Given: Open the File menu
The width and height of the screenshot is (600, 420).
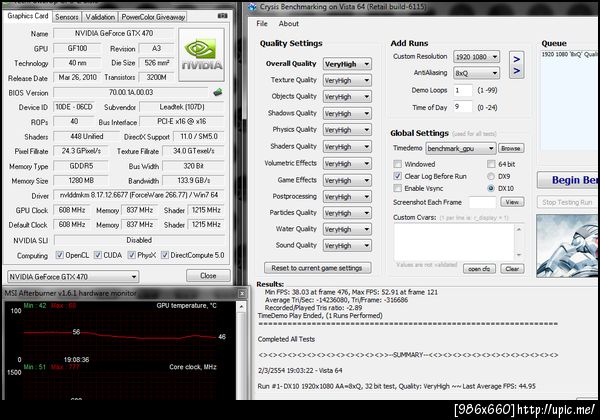Looking at the screenshot, I should tap(262, 24).
